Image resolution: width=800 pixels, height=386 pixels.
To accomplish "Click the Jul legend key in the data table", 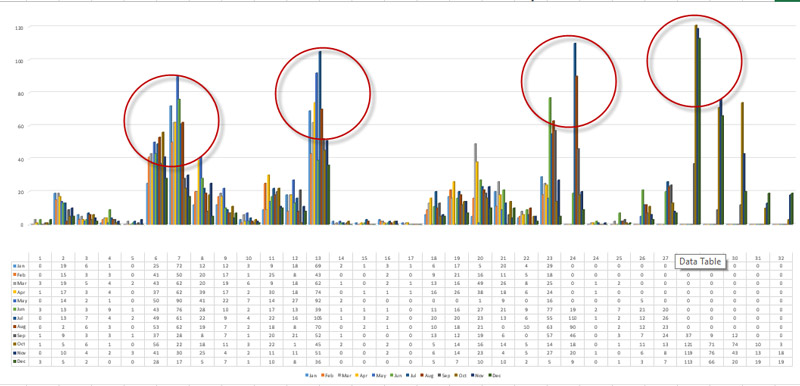I will pyautogui.click(x=14, y=317).
